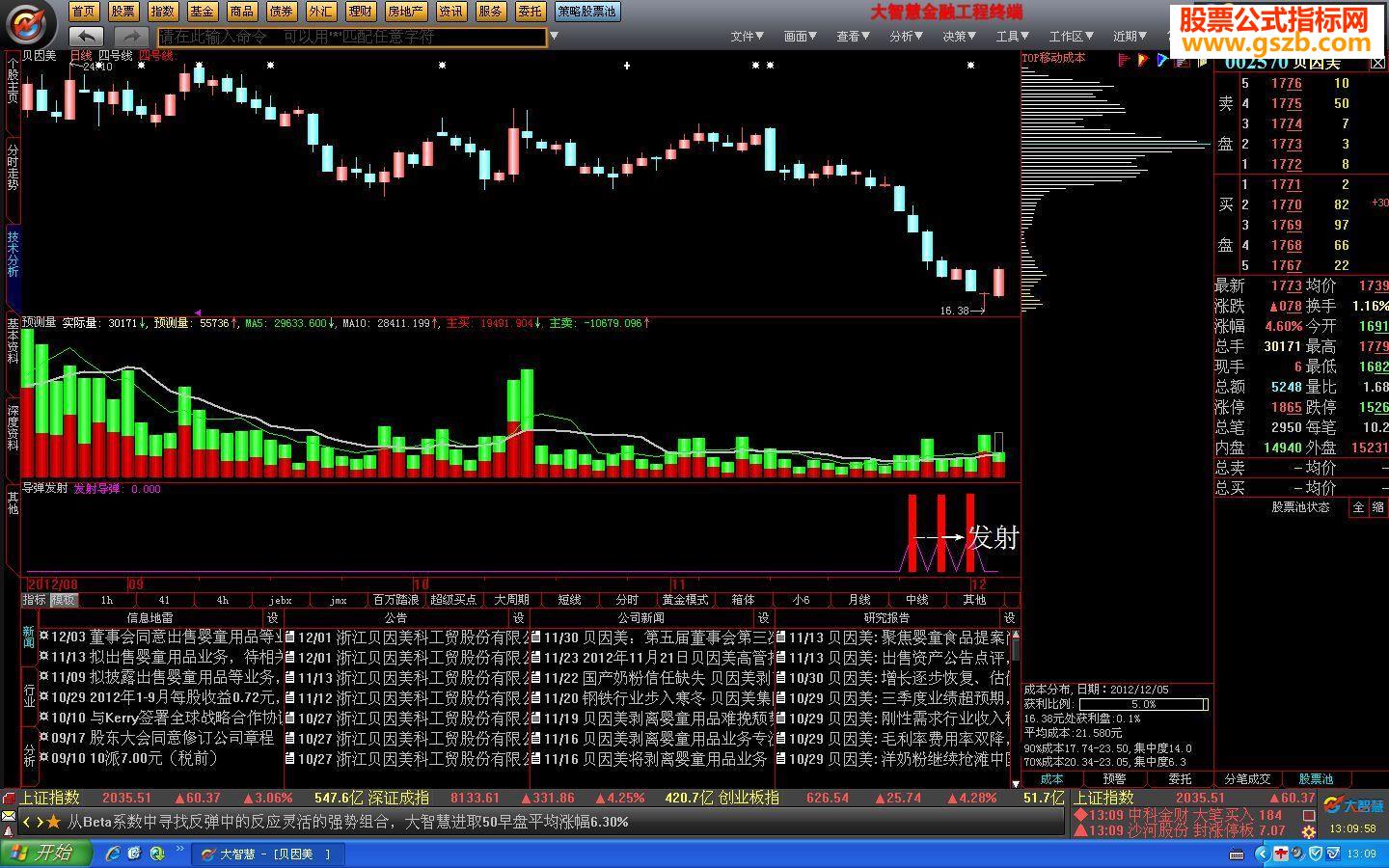This screenshot has height=868, width=1389.
Task: Click the December 12 timeline label
Action: (x=978, y=584)
